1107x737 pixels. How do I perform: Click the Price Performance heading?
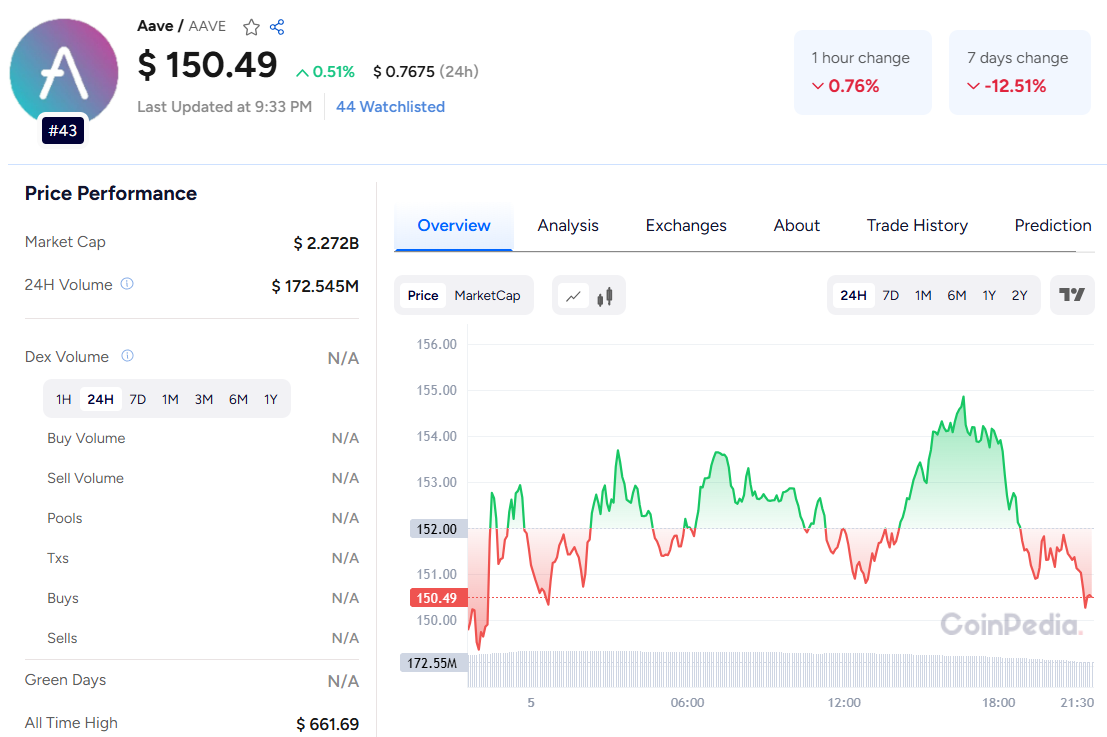coord(111,193)
